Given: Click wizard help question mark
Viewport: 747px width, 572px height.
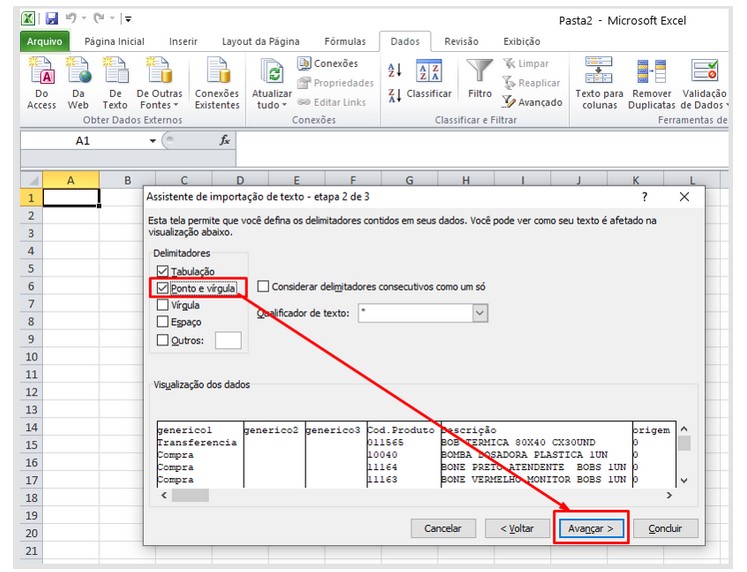Looking at the screenshot, I should pyautogui.click(x=644, y=197).
